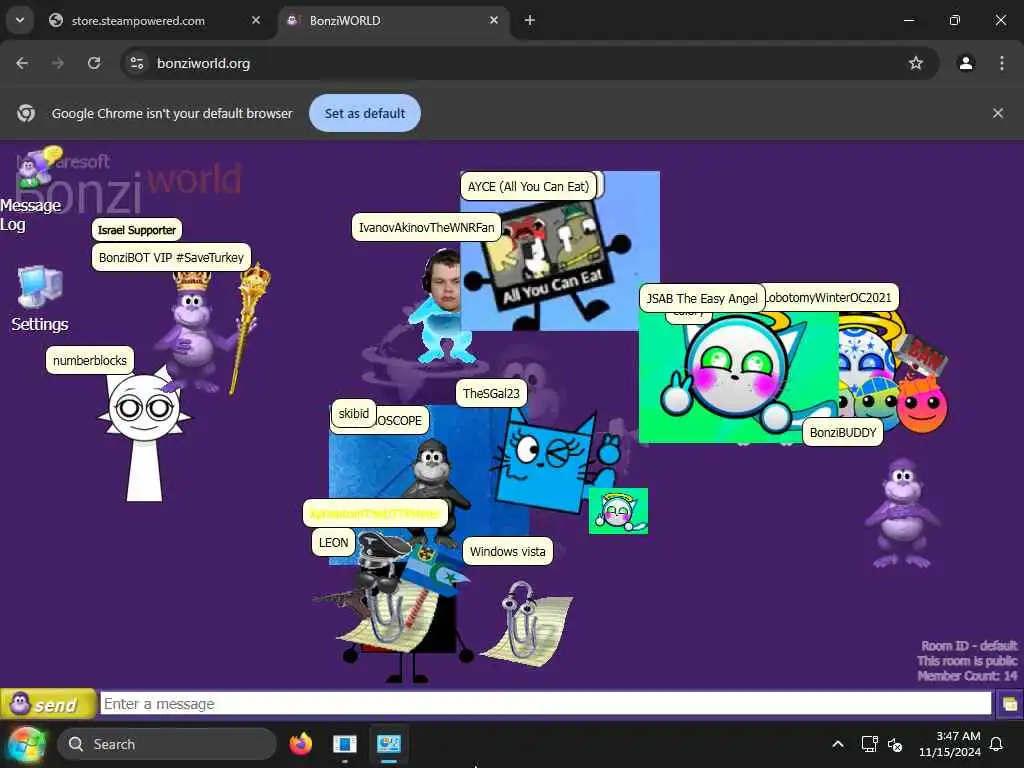Click the skibid name label
1024x768 pixels.
click(353, 413)
